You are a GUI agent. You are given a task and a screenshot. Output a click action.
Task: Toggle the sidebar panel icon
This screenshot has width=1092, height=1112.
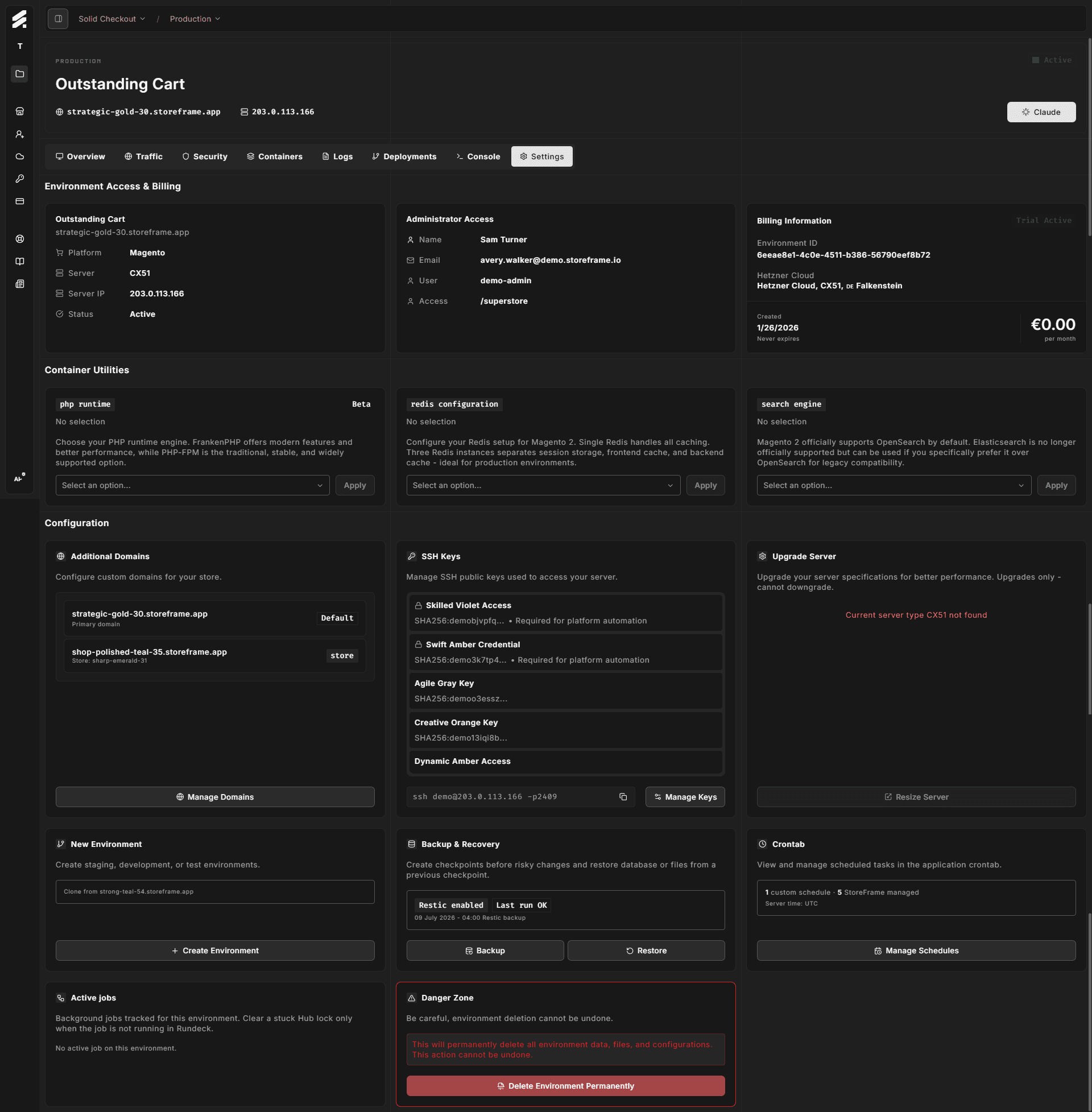pyautogui.click(x=58, y=19)
